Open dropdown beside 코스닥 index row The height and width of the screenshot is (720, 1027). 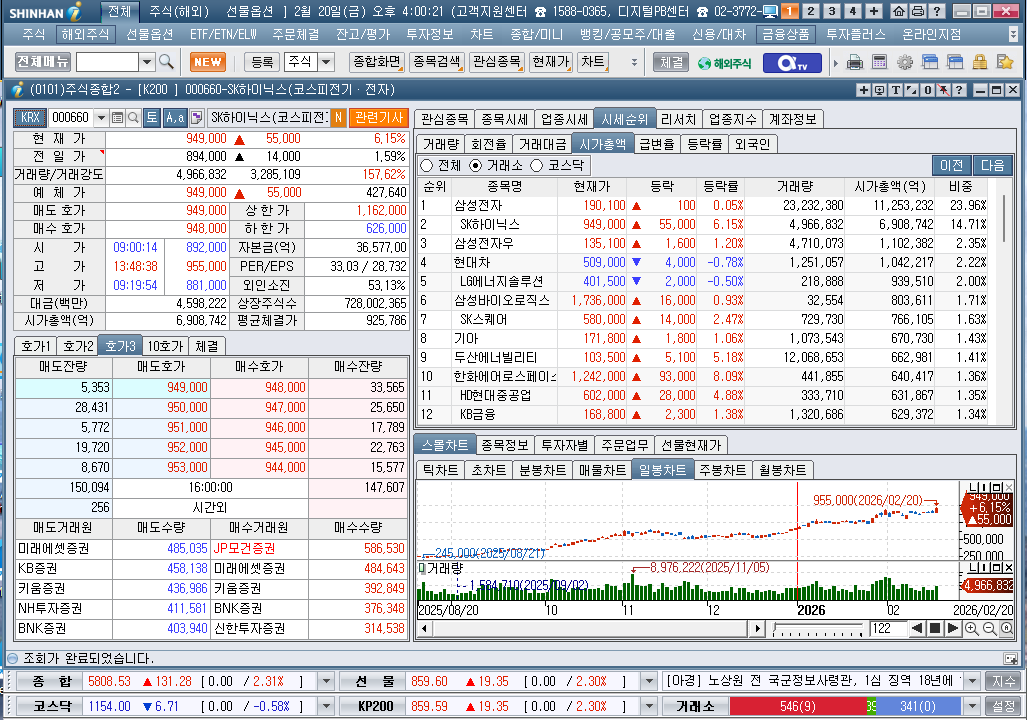[326, 706]
